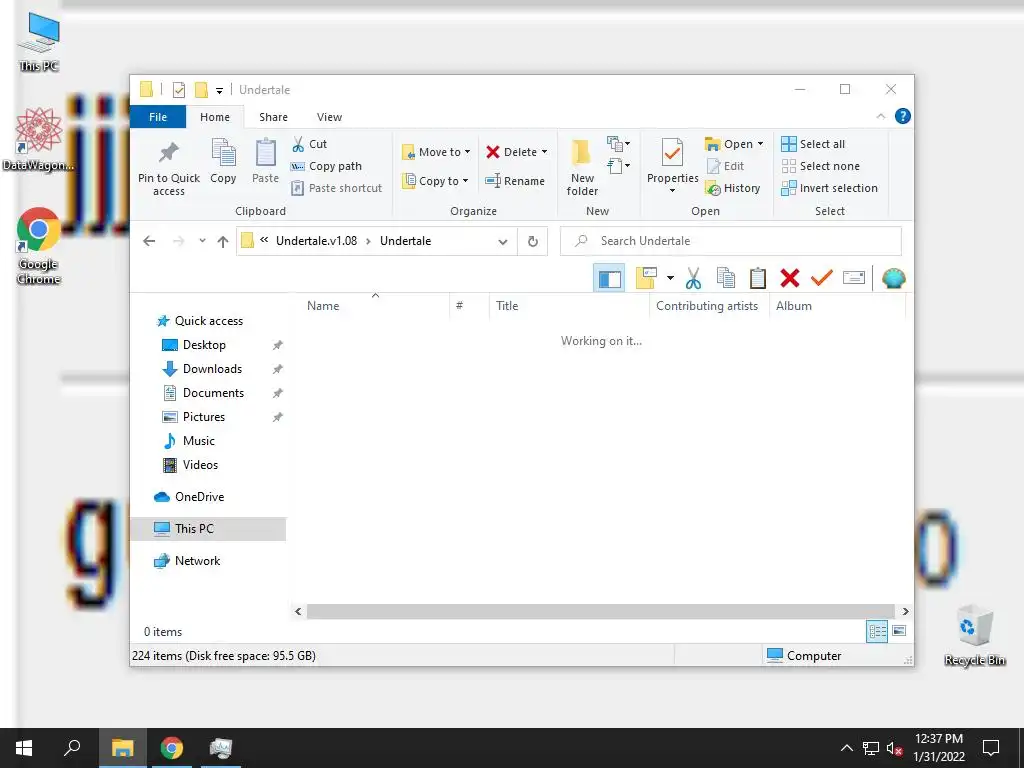Image resolution: width=1024 pixels, height=768 pixels.
Task: Open the address bar history dropdown
Action: click(503, 242)
